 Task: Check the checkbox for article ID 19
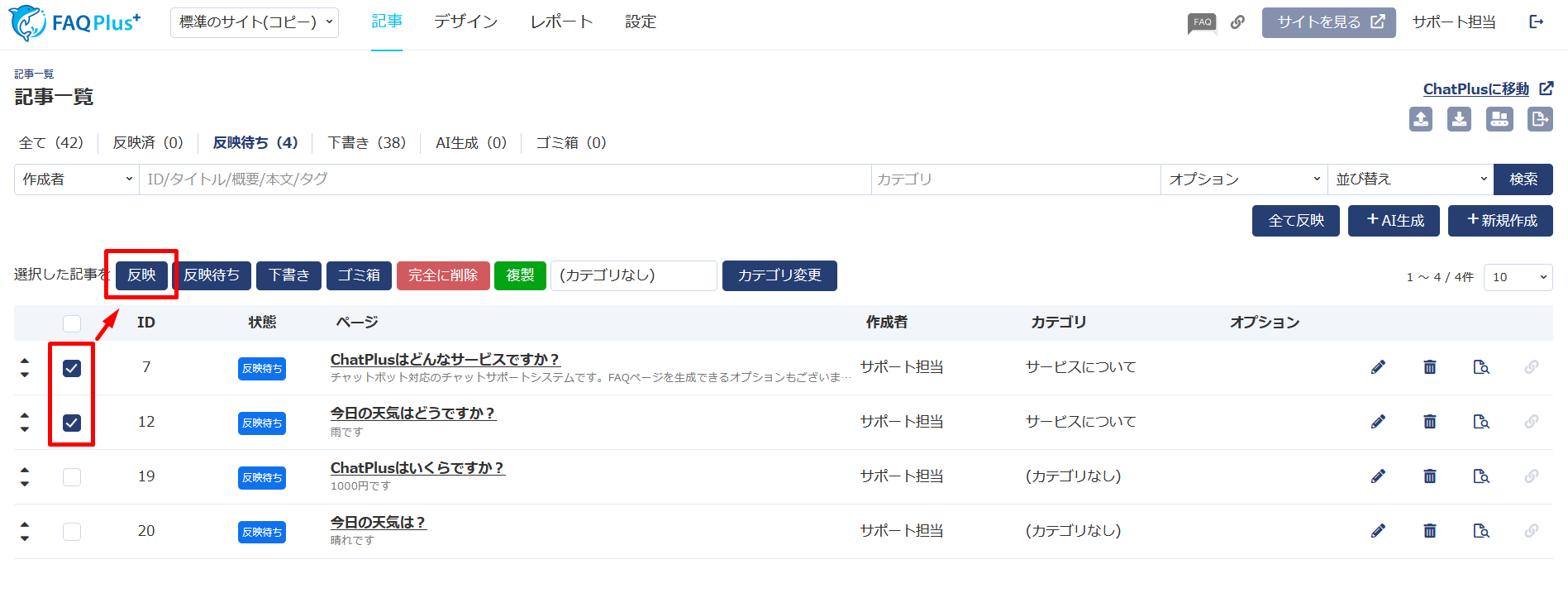click(72, 477)
